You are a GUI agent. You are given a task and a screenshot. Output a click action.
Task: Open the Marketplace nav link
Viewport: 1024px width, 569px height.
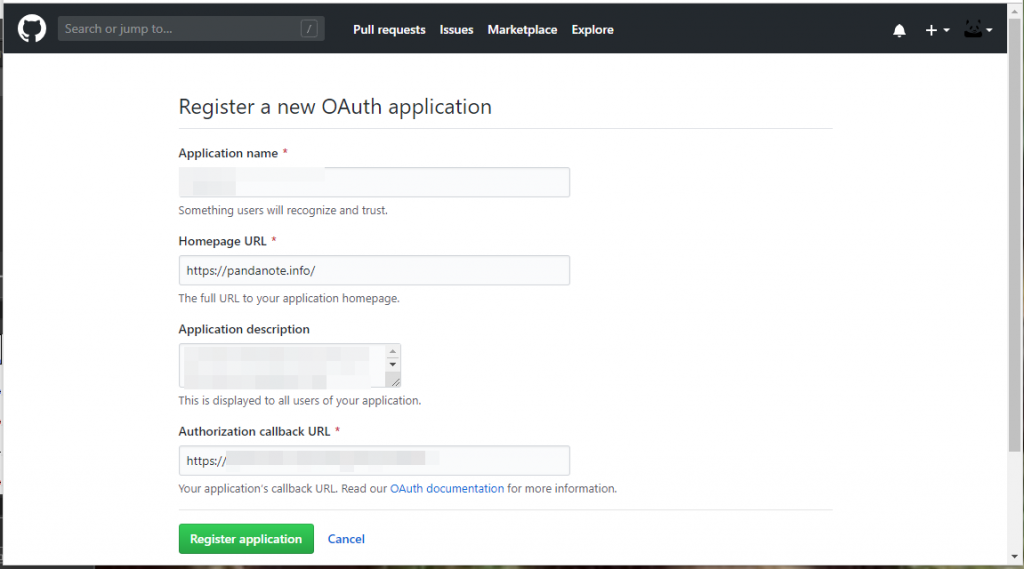522,30
